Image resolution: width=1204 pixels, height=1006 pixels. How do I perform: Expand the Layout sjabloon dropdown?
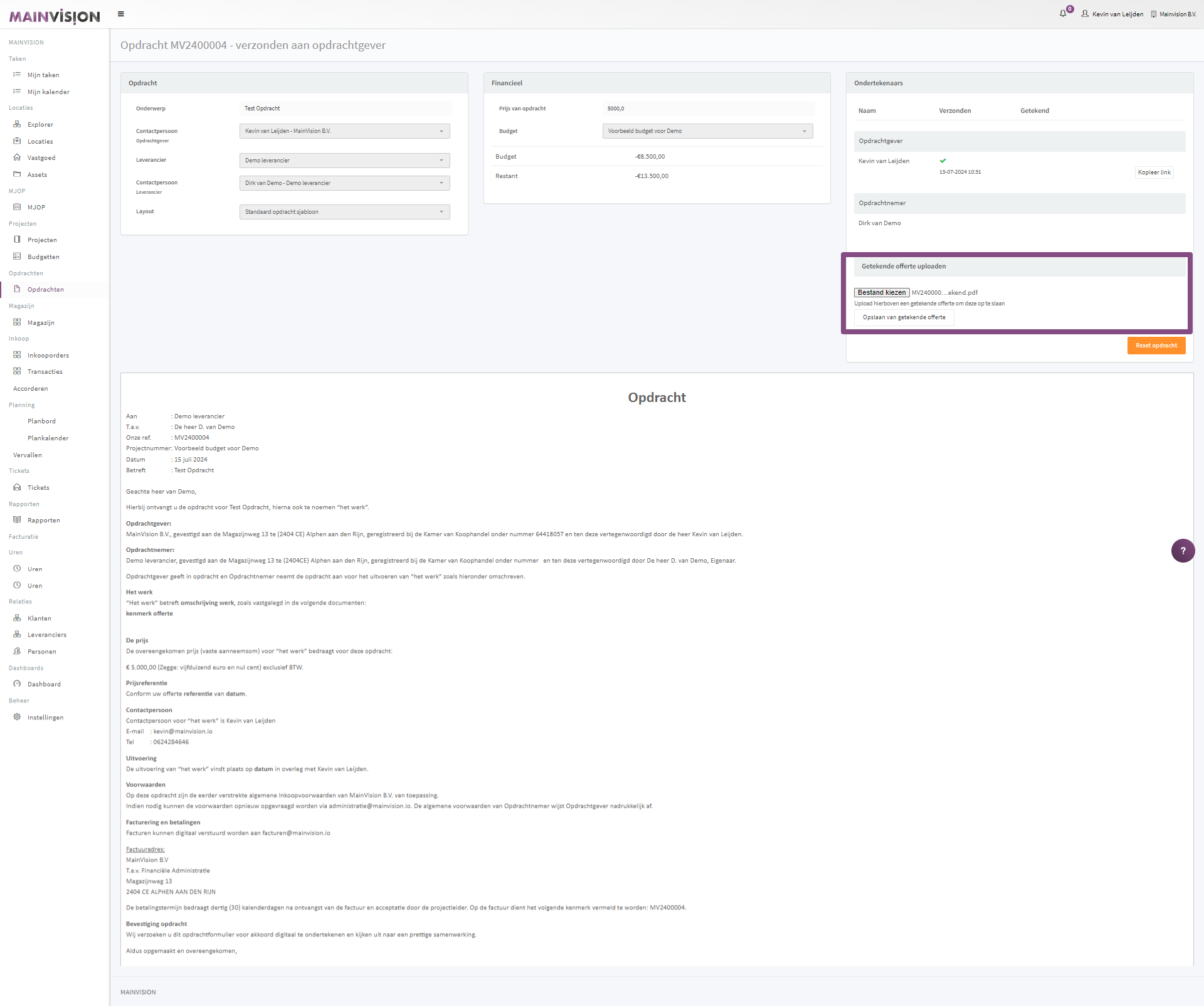pyautogui.click(x=344, y=212)
